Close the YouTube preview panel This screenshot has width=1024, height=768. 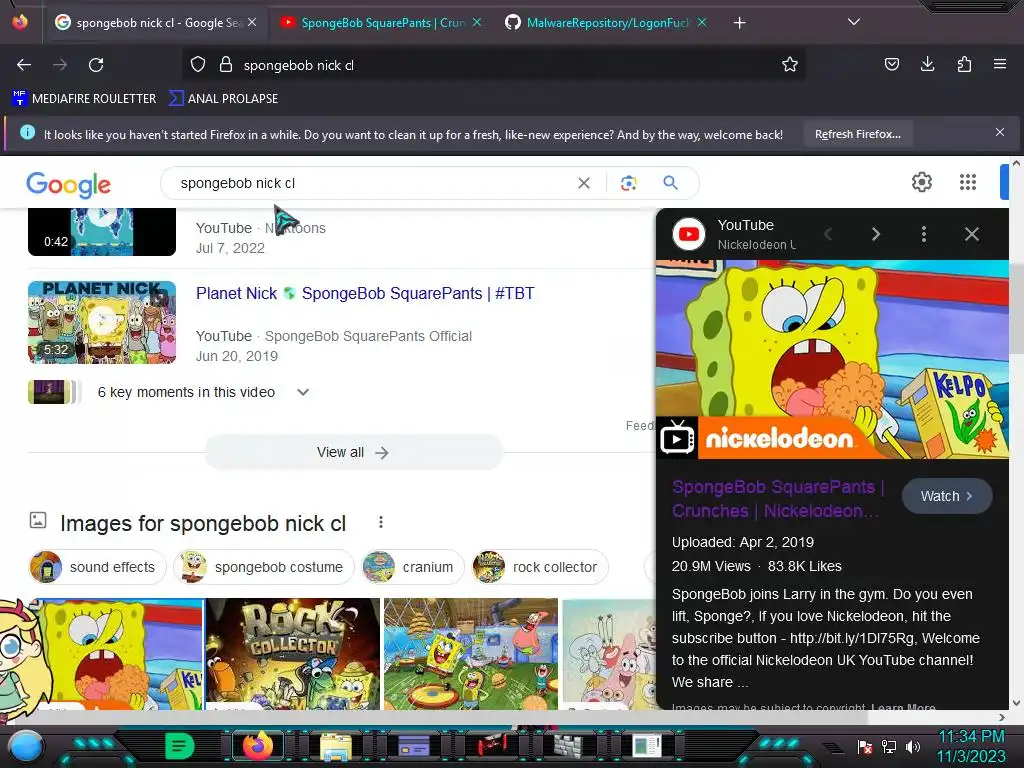[972, 234]
